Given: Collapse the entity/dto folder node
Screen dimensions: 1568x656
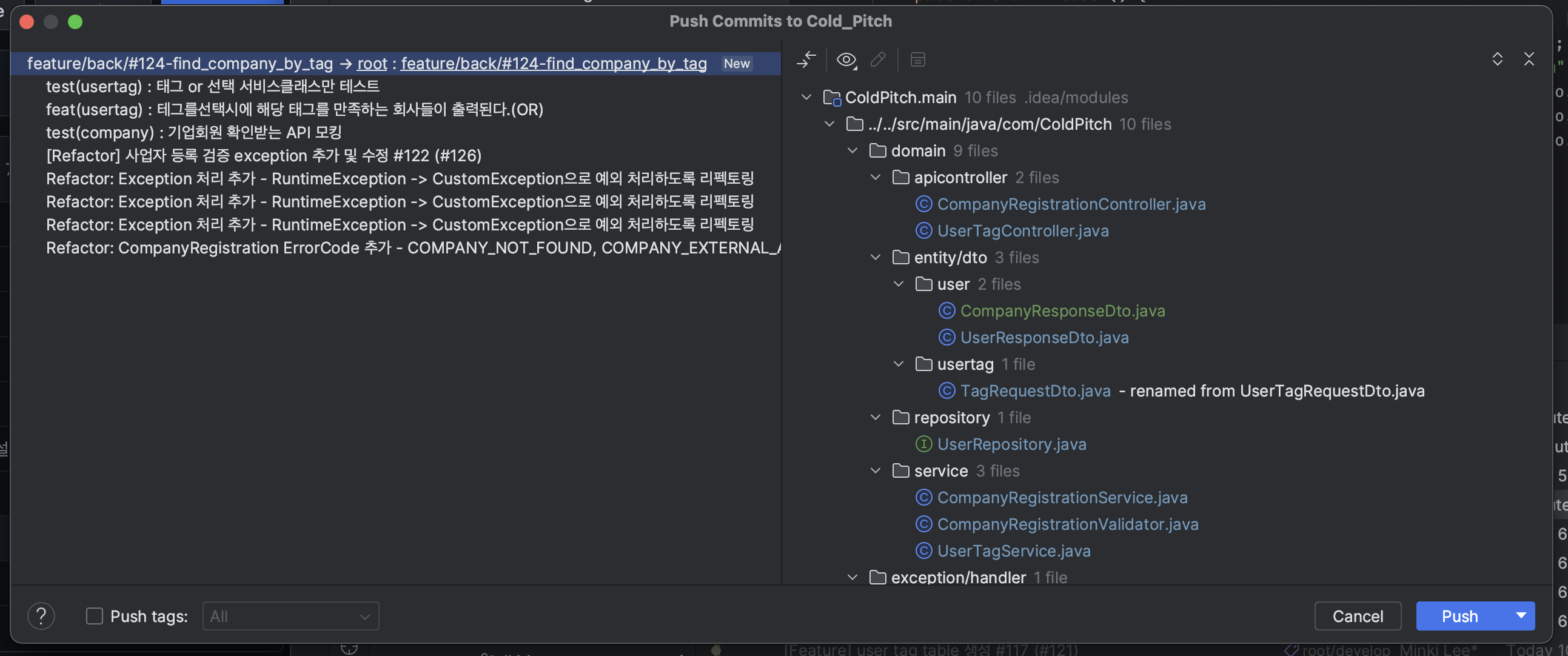Looking at the screenshot, I should coord(876,258).
